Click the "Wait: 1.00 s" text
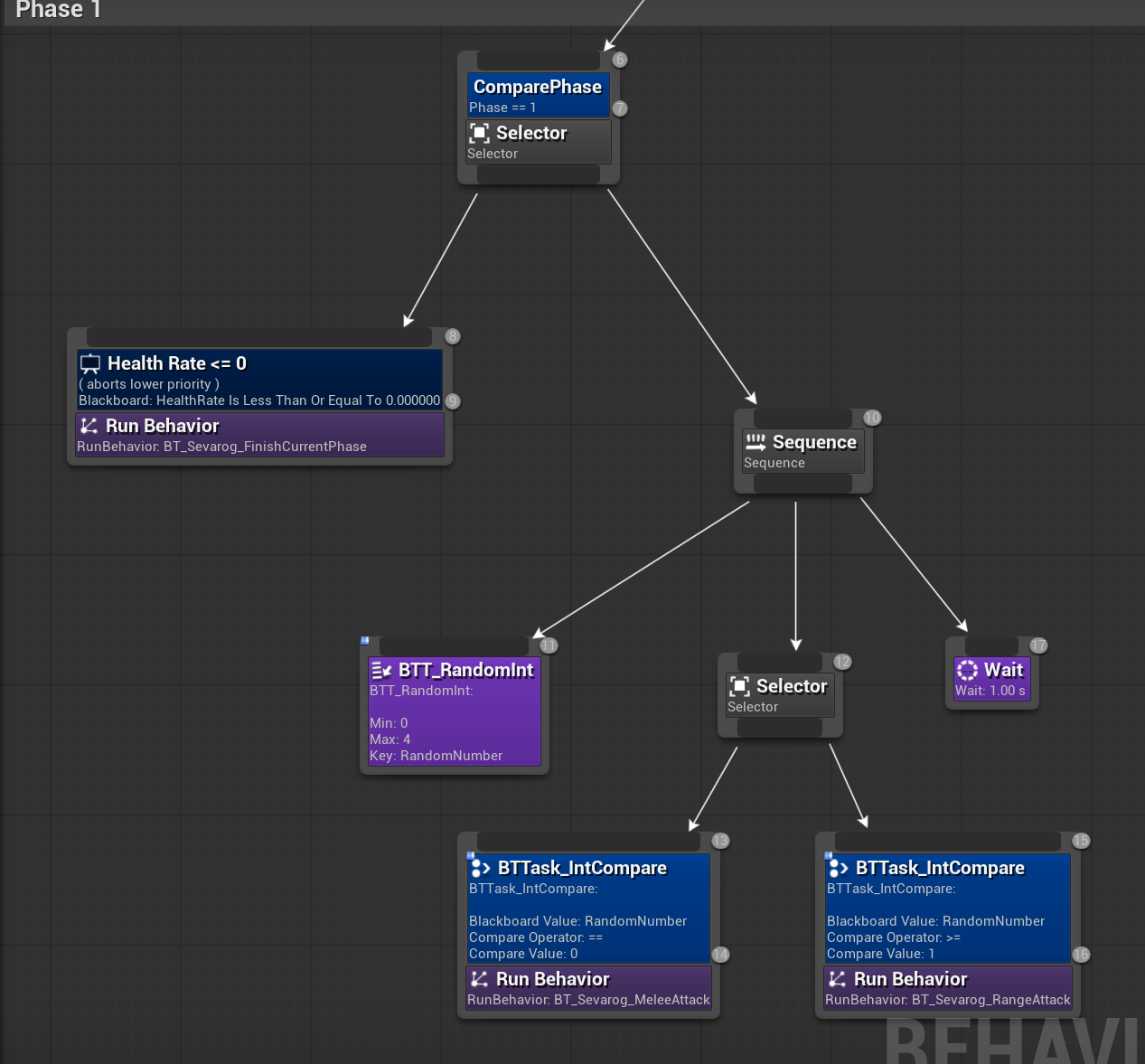This screenshot has width=1145, height=1064. pyautogui.click(x=990, y=691)
